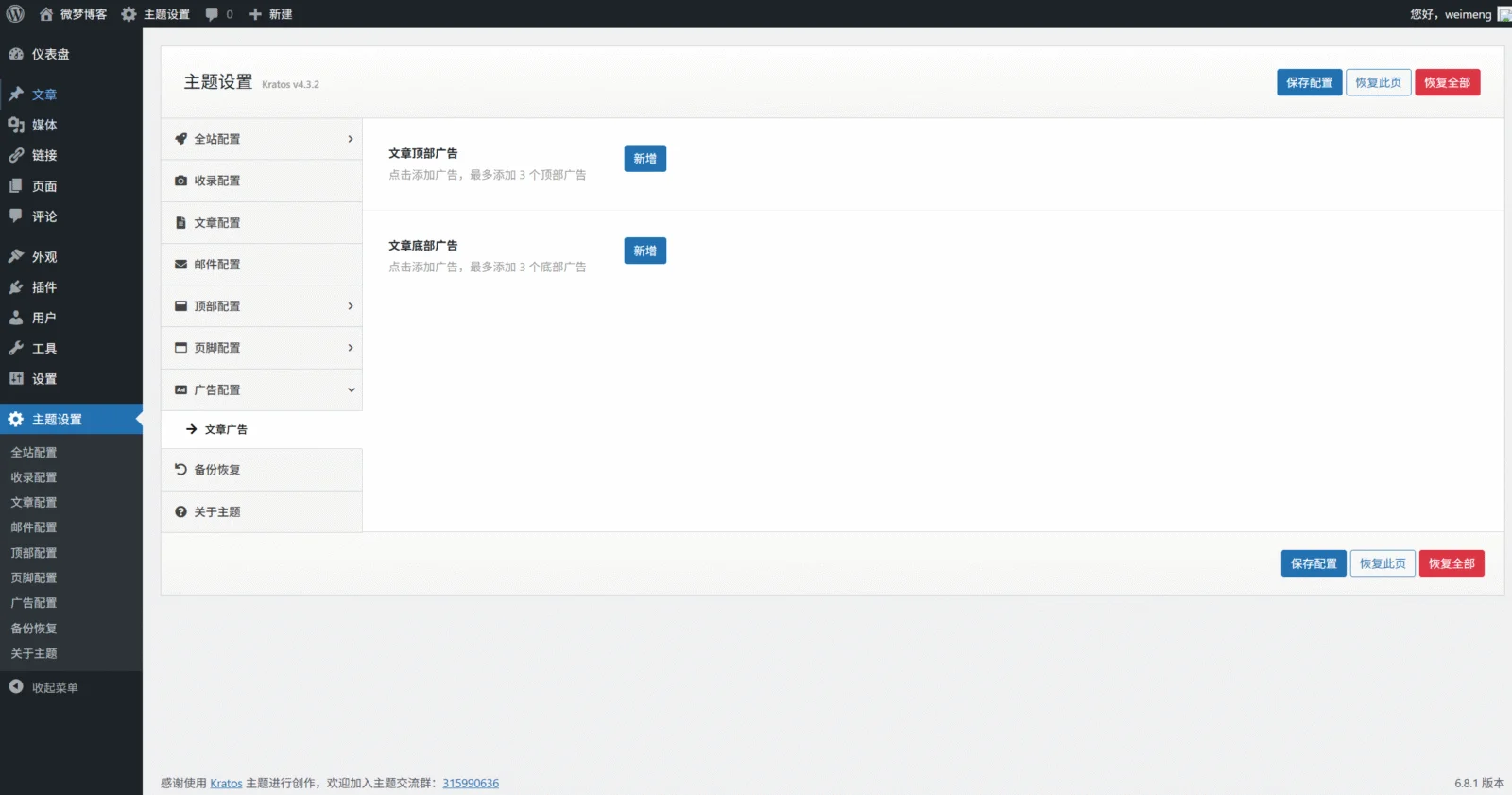Expand the 顶部配置 section chevron

click(x=351, y=306)
